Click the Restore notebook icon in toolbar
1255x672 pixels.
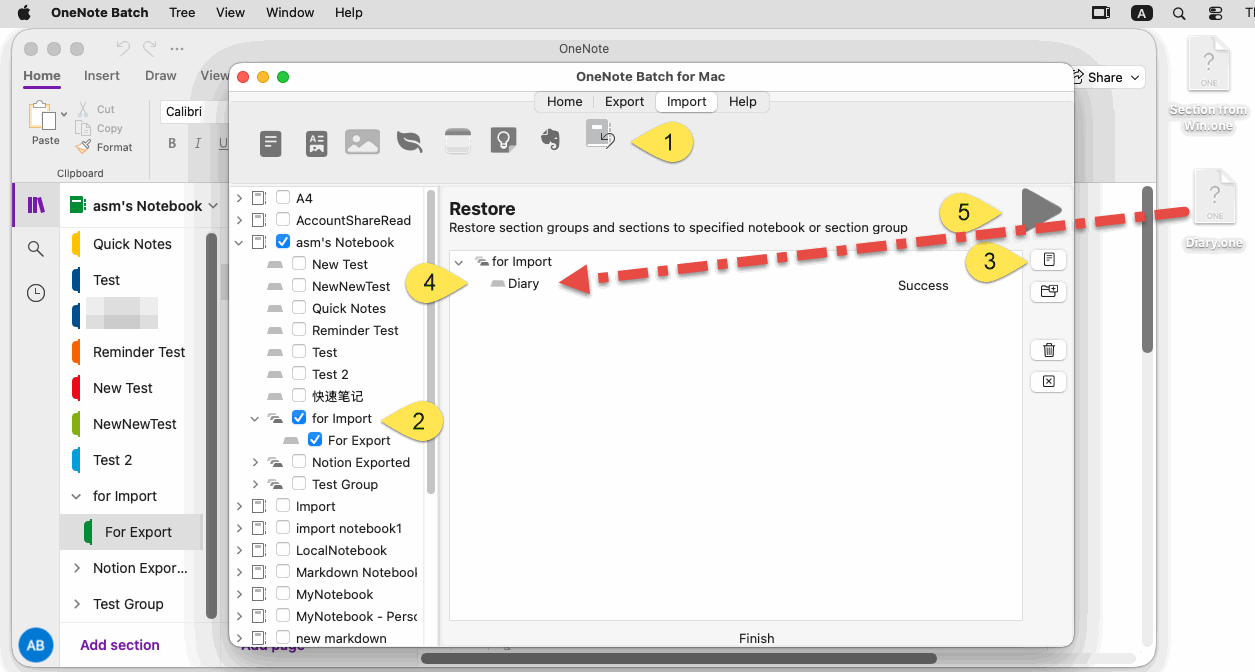pos(600,136)
